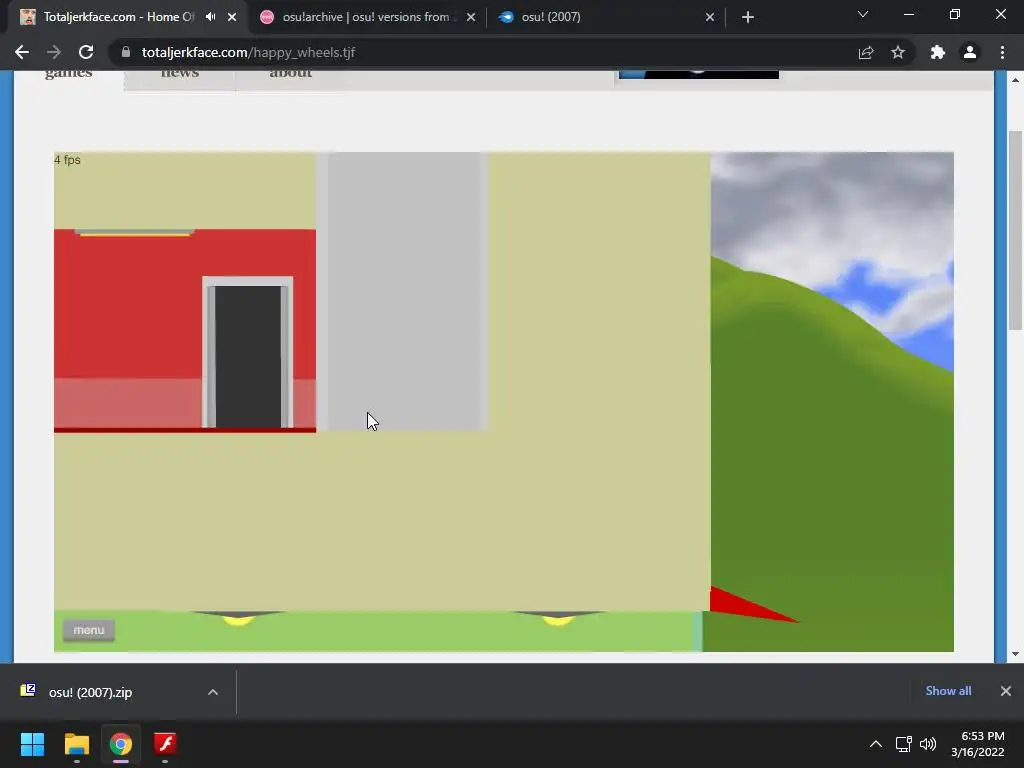Image resolution: width=1024 pixels, height=768 pixels.
Task: Open the about page tab
Action: [291, 74]
